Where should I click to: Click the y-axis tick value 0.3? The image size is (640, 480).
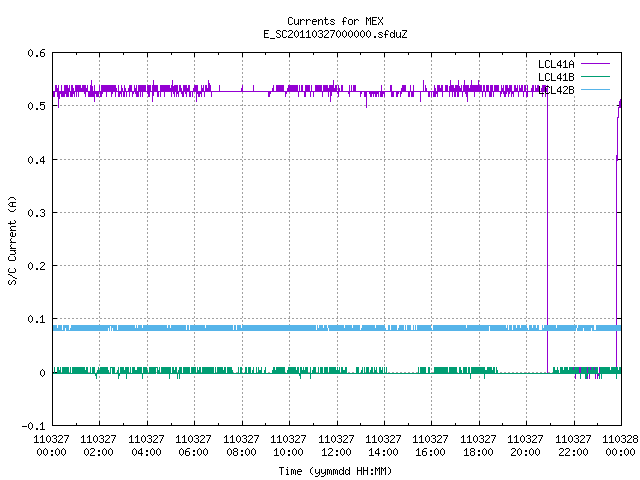tap(36, 213)
